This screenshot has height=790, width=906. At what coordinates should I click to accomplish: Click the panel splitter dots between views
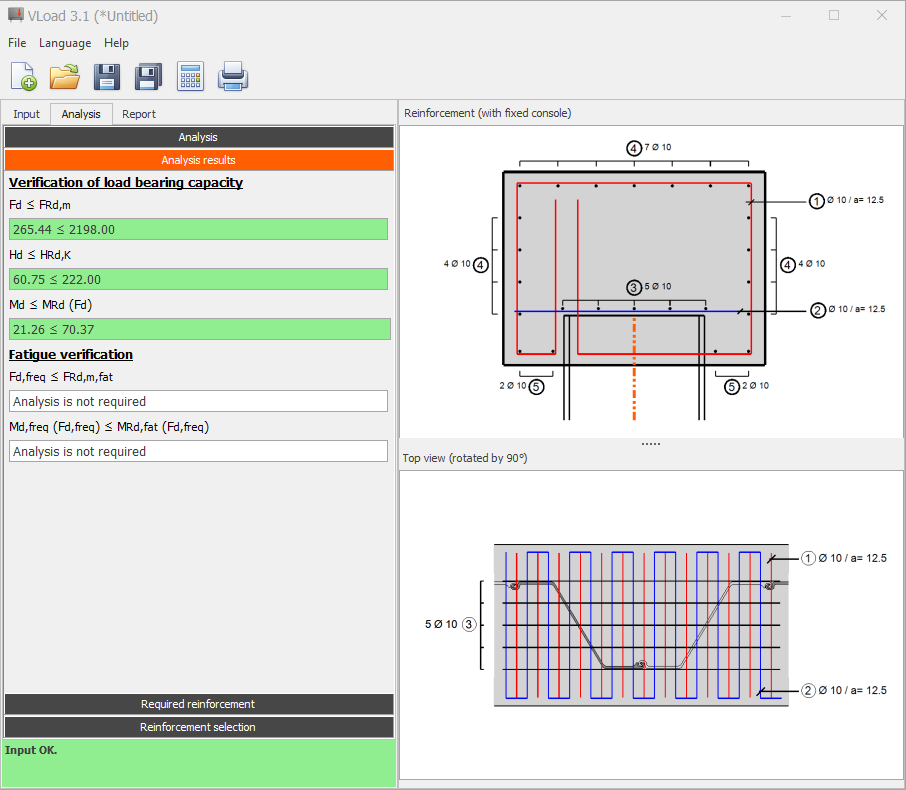click(x=651, y=444)
